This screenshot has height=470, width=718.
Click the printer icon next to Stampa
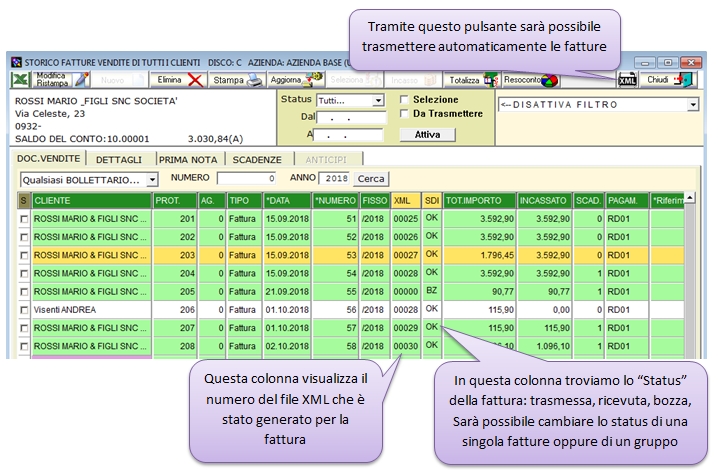click(x=255, y=80)
